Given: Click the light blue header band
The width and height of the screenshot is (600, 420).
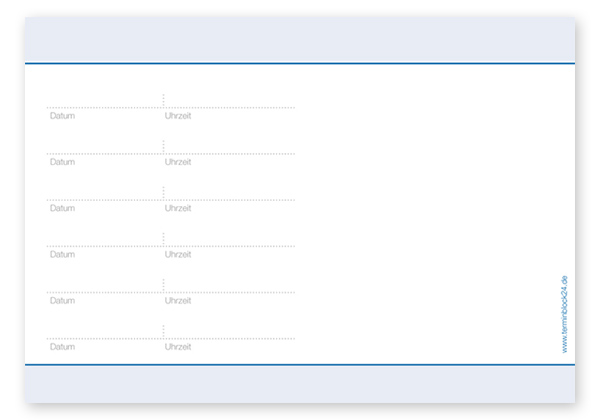Looking at the screenshot, I should (300, 40).
